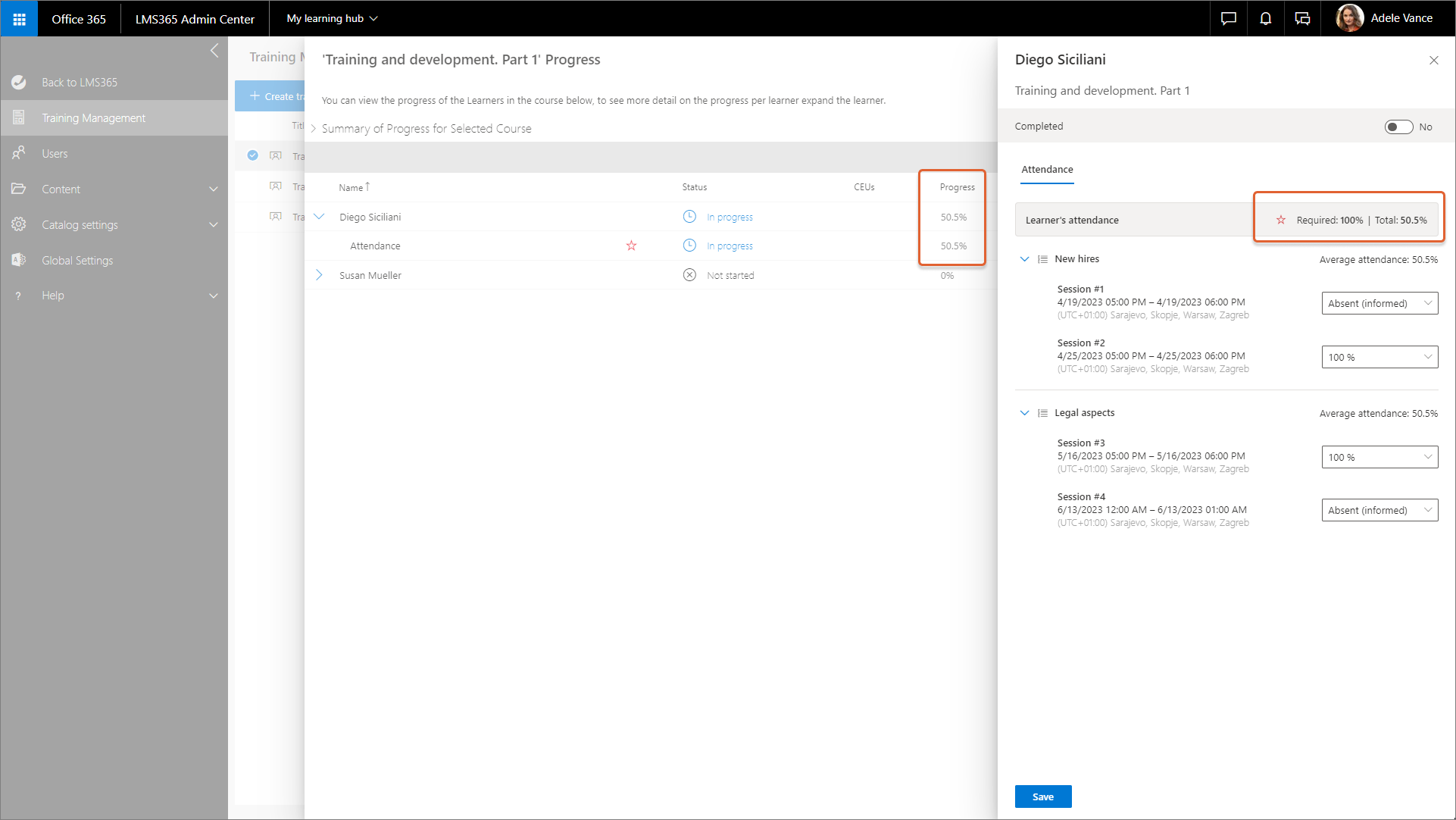Toggle the Completed switch for Diego

point(1398,127)
